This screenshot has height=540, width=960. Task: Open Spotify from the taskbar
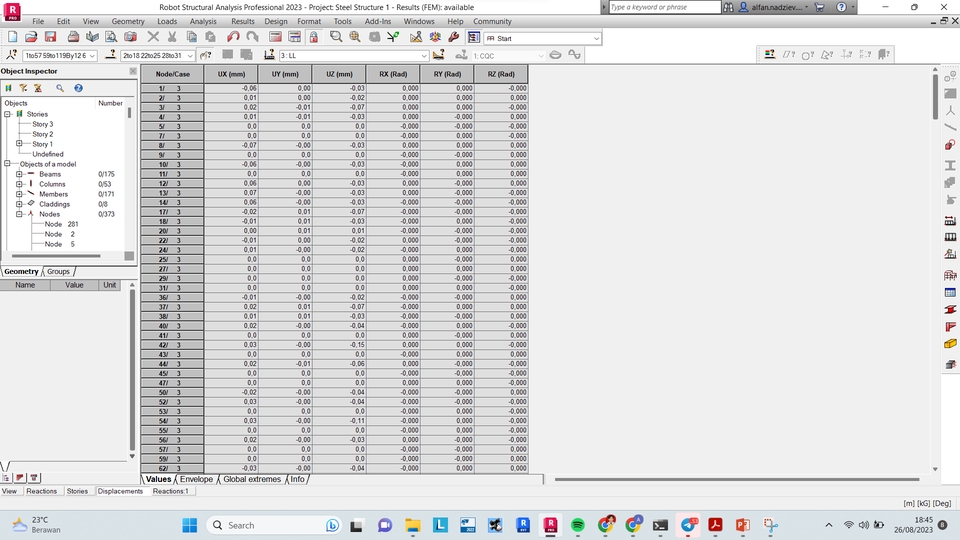tap(577, 525)
